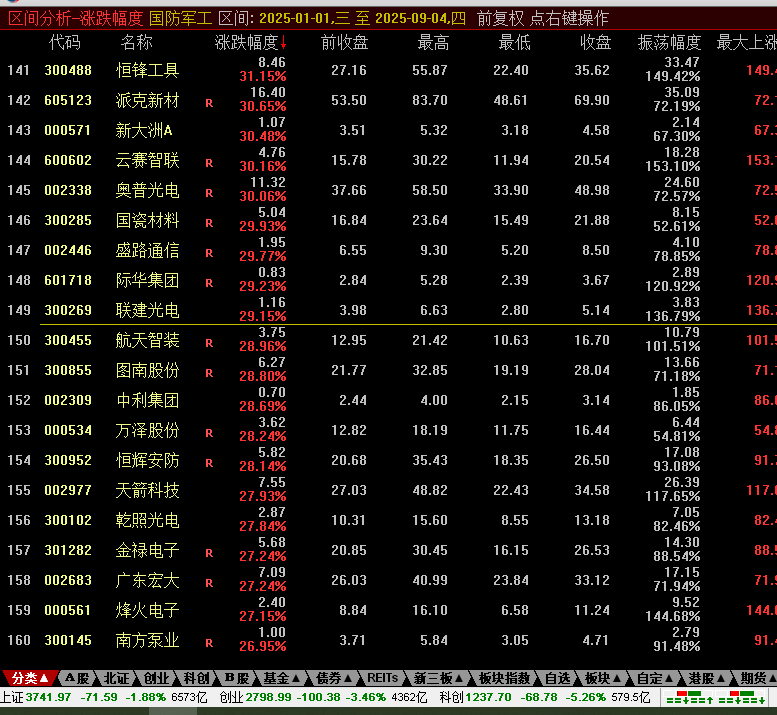The image size is (777, 715).
Task: Expand the 新三板 tab menu
Action: tap(438, 678)
